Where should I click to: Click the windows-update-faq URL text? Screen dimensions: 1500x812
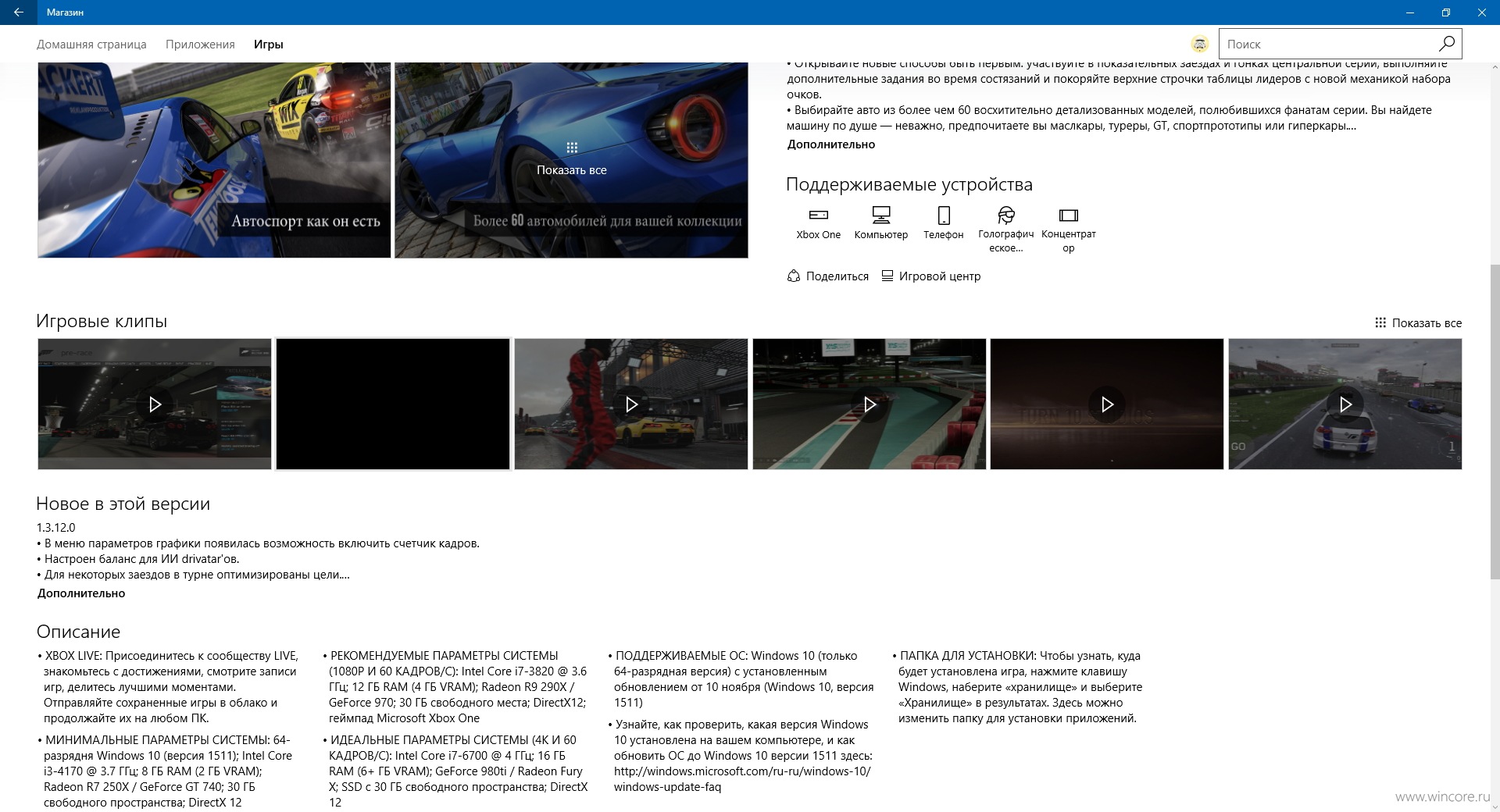(x=742, y=779)
